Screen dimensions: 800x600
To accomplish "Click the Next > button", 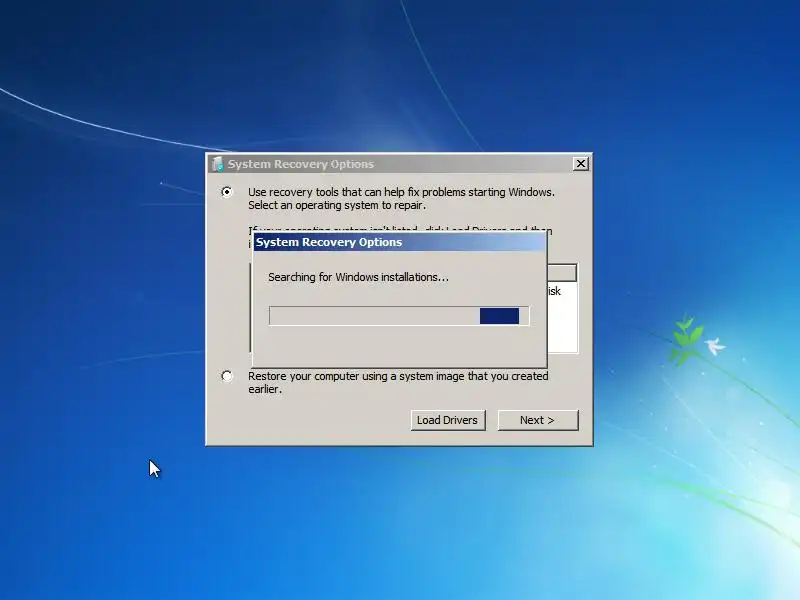I will 538,420.
